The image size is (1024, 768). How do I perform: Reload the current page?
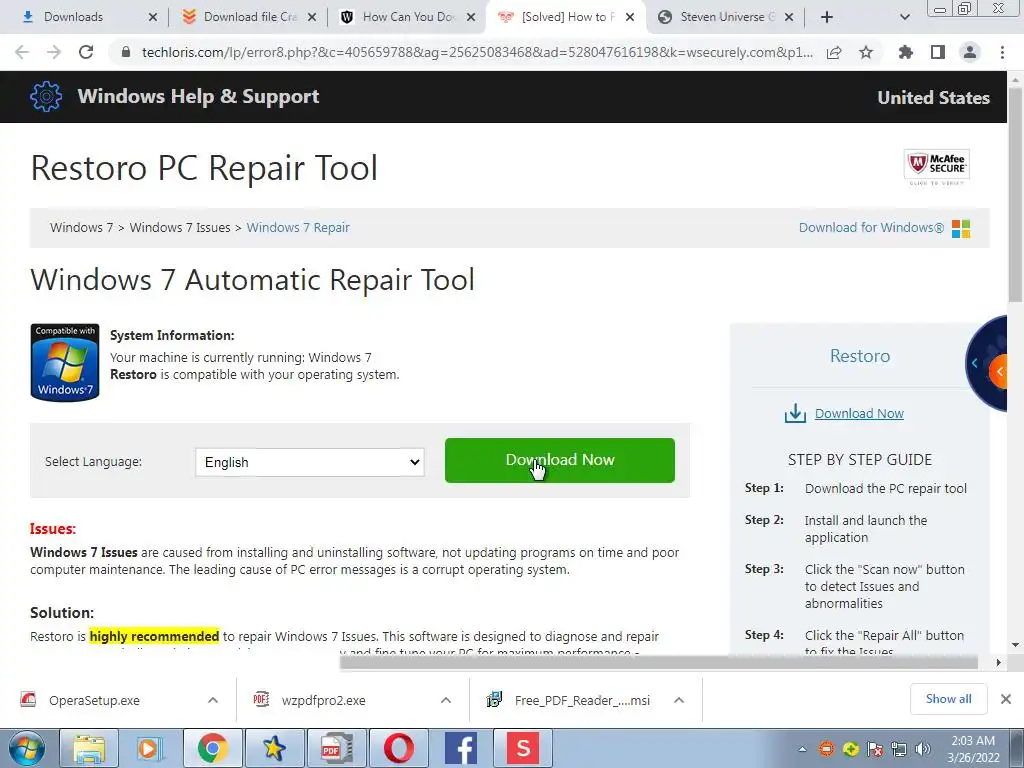86,52
